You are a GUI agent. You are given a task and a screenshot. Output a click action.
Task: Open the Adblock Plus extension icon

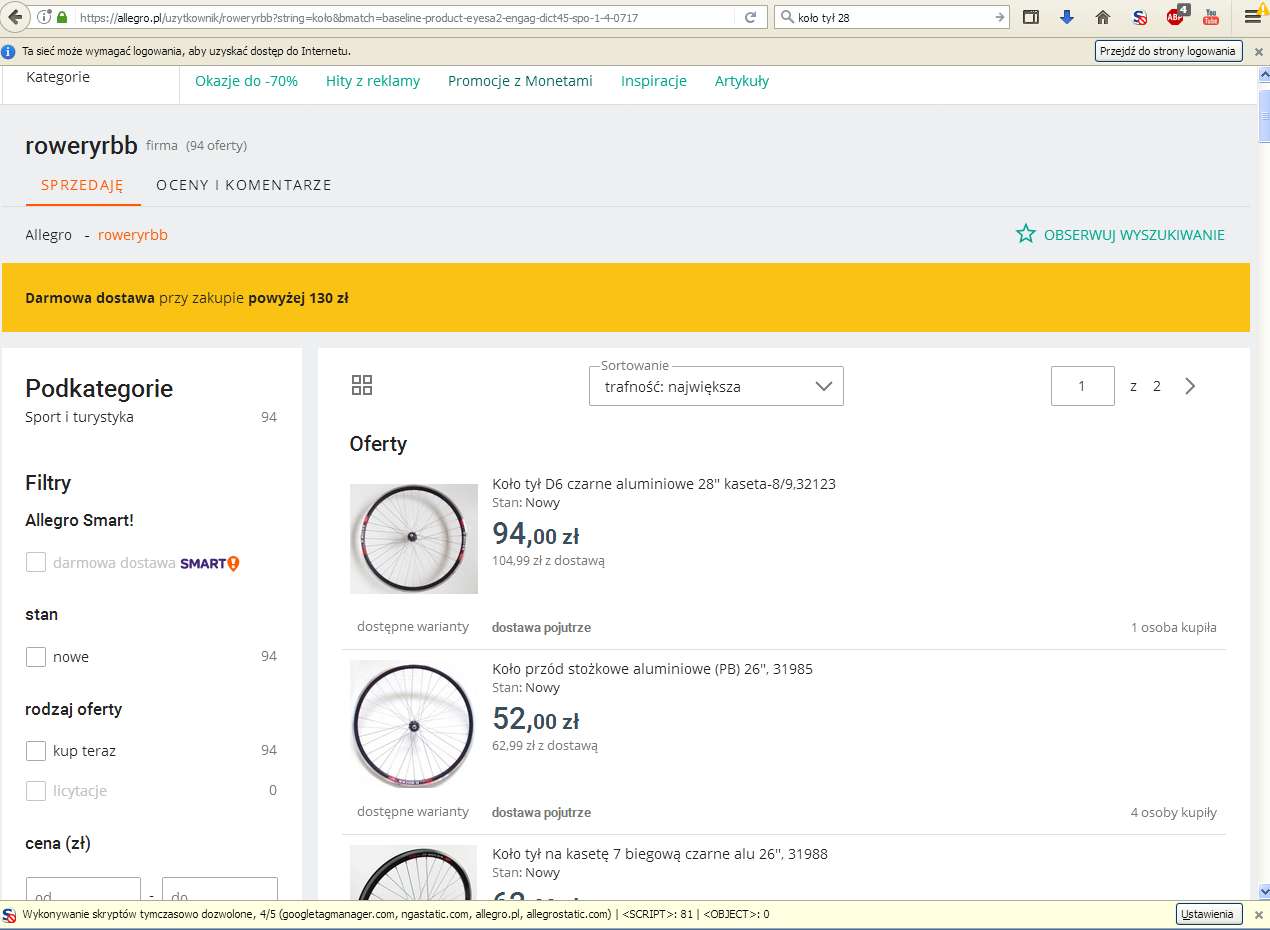pos(1176,17)
